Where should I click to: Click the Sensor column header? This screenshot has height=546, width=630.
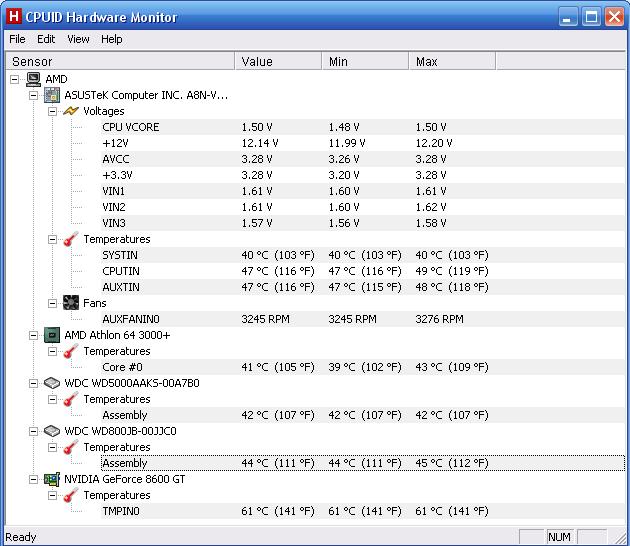pyautogui.click(x=120, y=61)
